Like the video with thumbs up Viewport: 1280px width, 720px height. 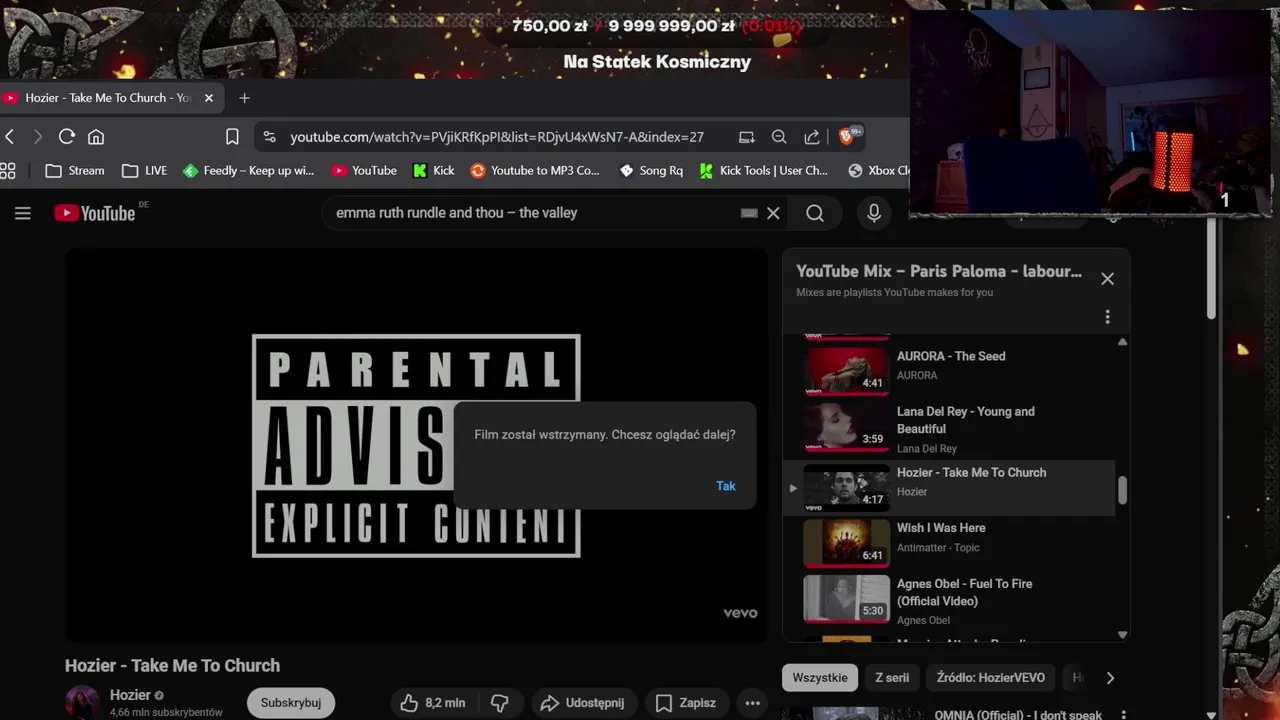click(431, 703)
